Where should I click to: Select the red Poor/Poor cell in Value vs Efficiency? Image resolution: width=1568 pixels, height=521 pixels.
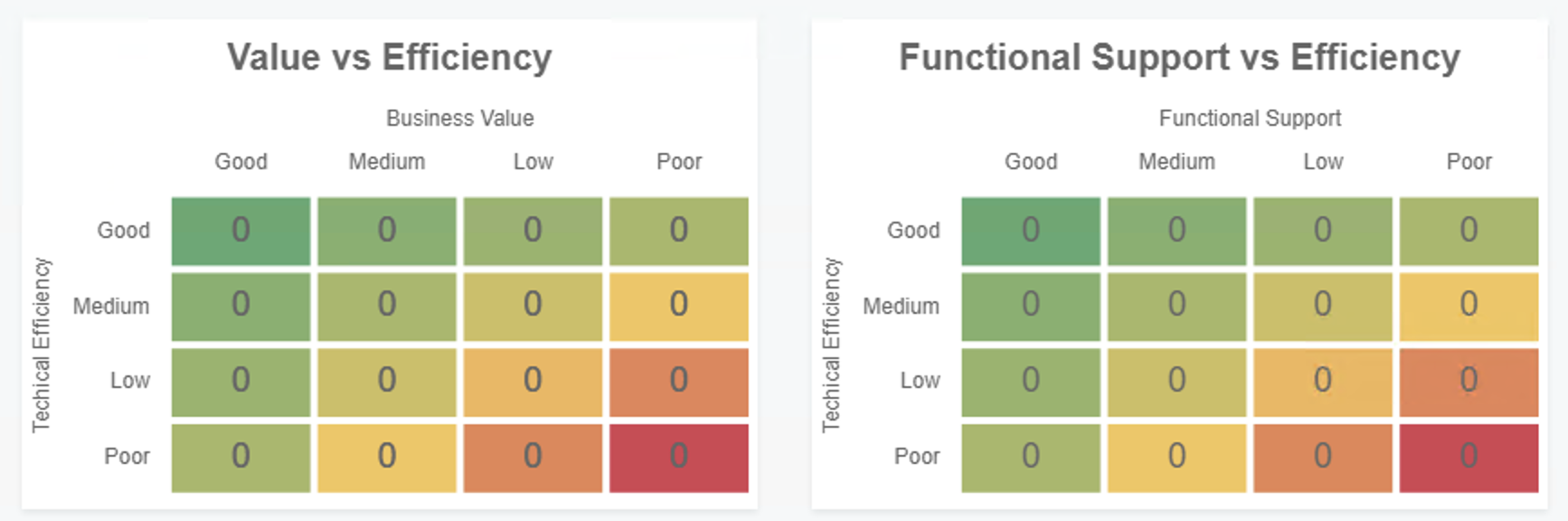click(x=679, y=458)
